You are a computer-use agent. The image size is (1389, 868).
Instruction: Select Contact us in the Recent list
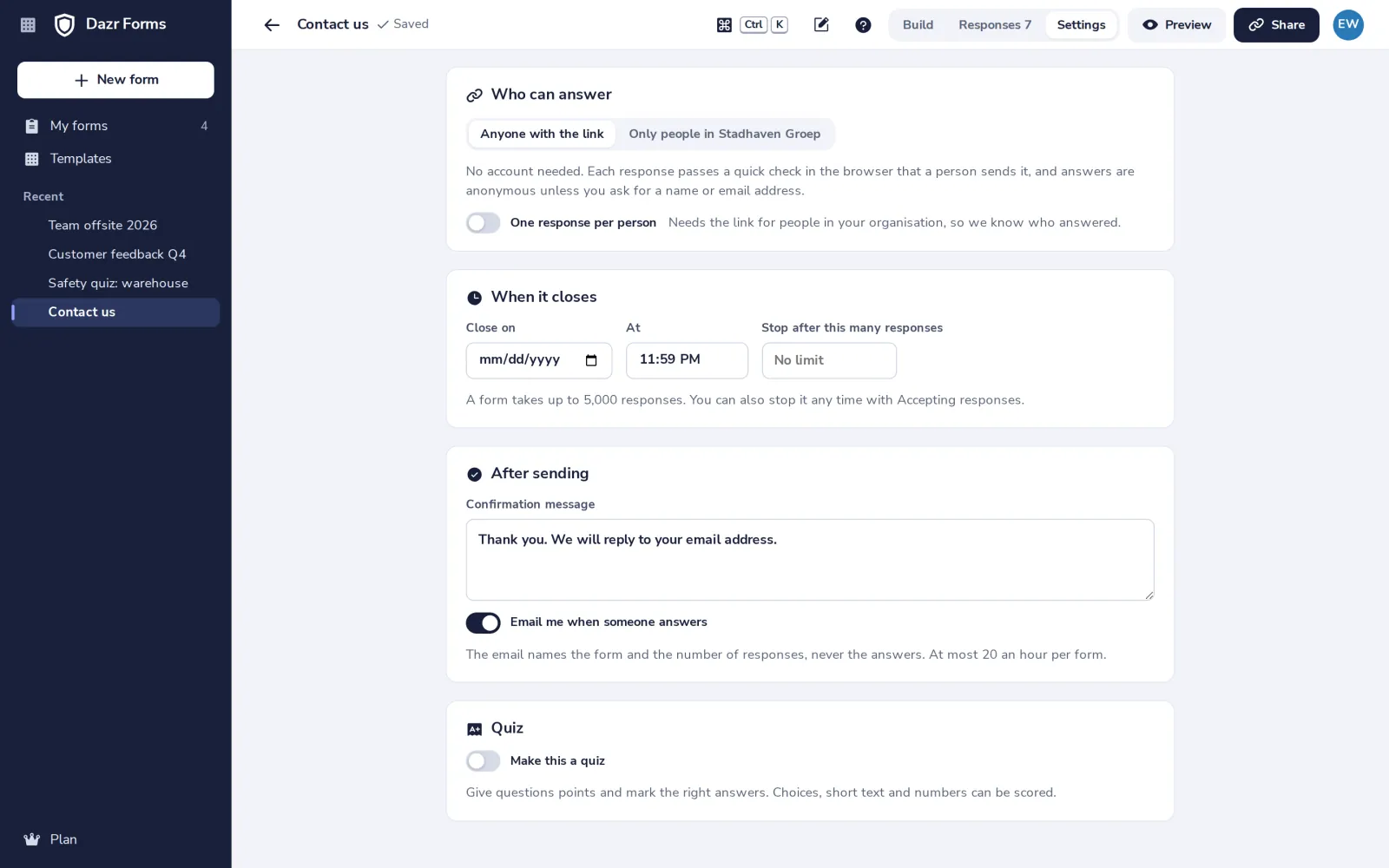(115, 312)
